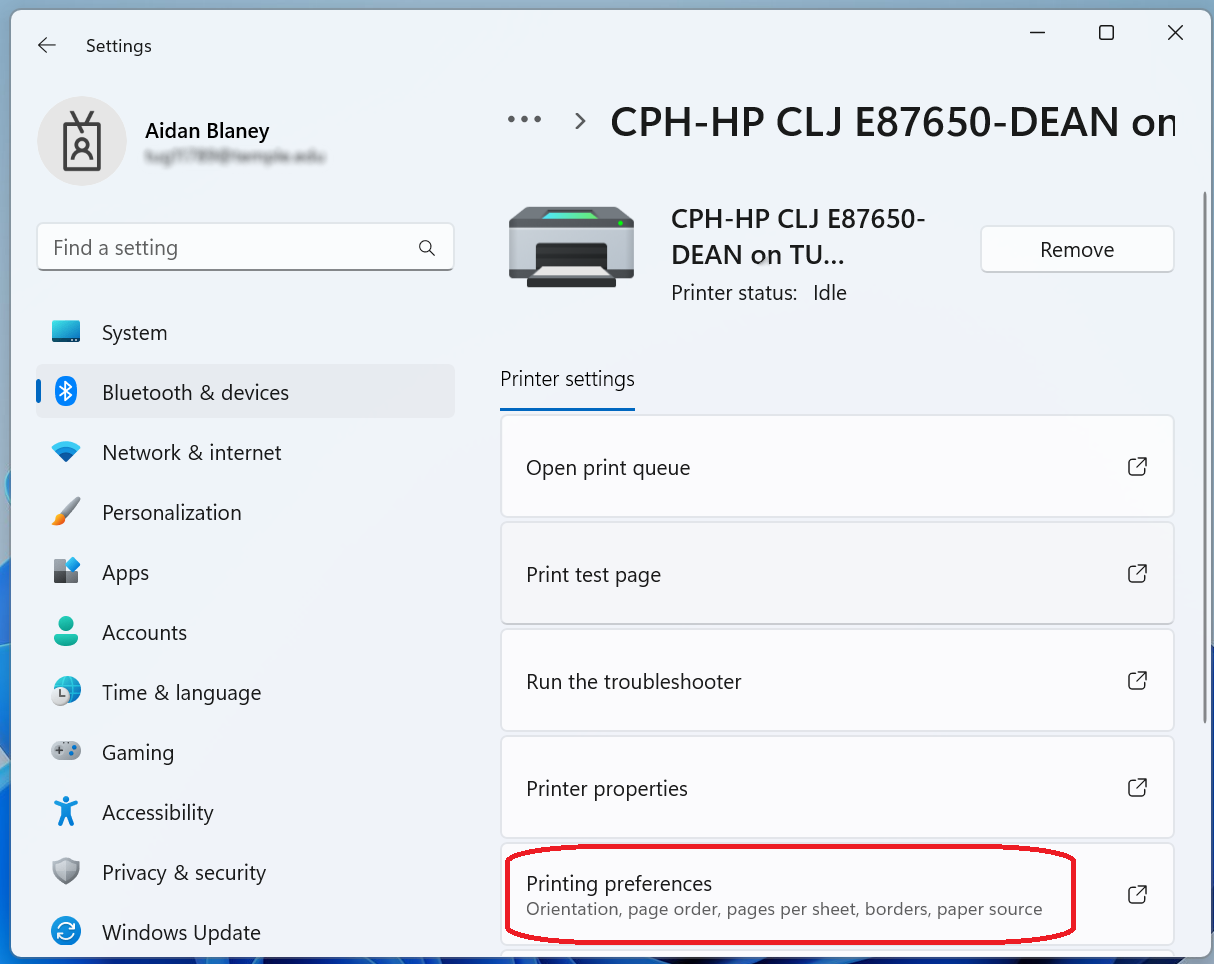Click the Personalization paintbrush icon
The image size is (1214, 964).
point(66,512)
